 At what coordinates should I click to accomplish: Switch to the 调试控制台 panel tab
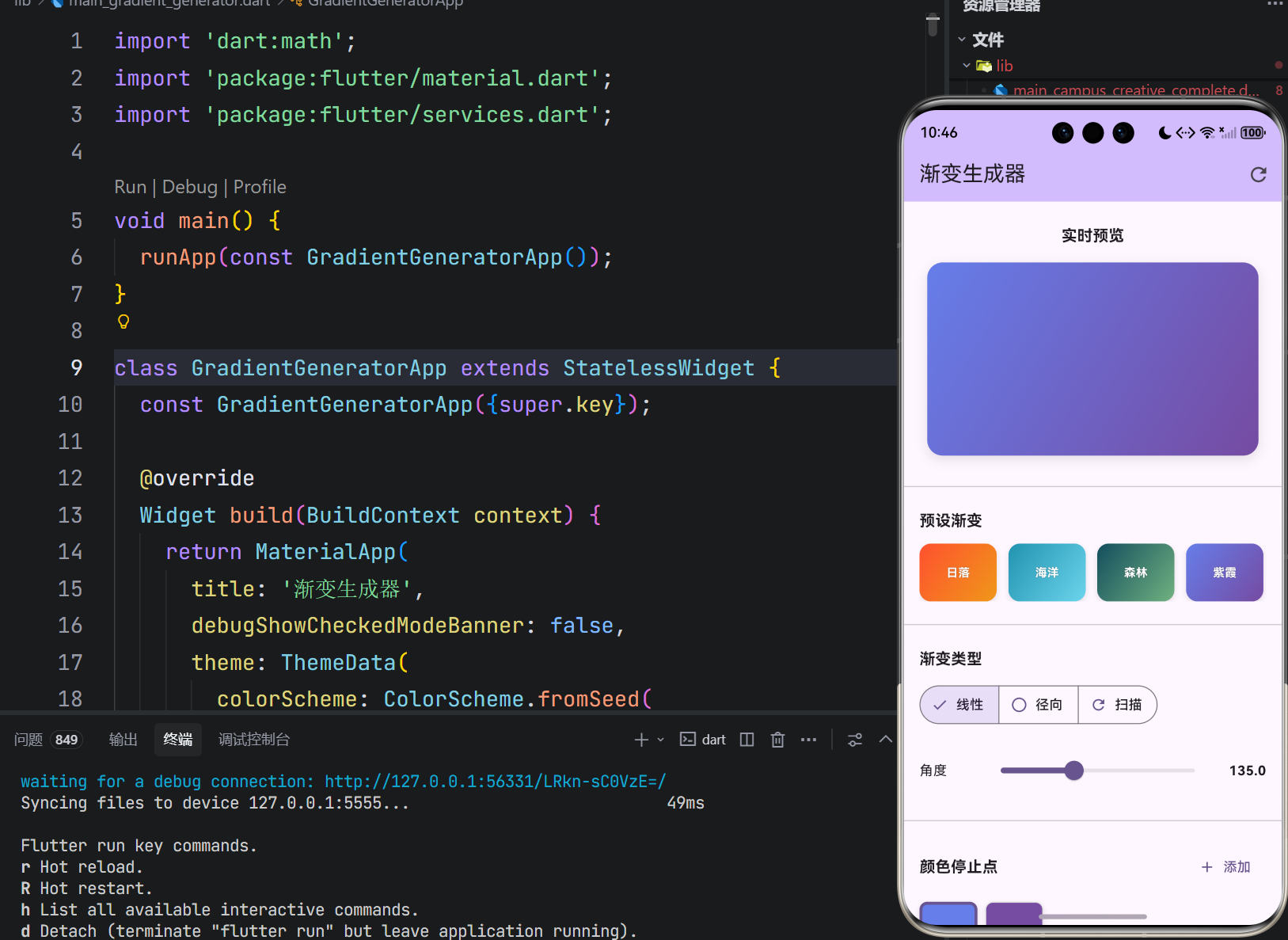click(x=253, y=740)
